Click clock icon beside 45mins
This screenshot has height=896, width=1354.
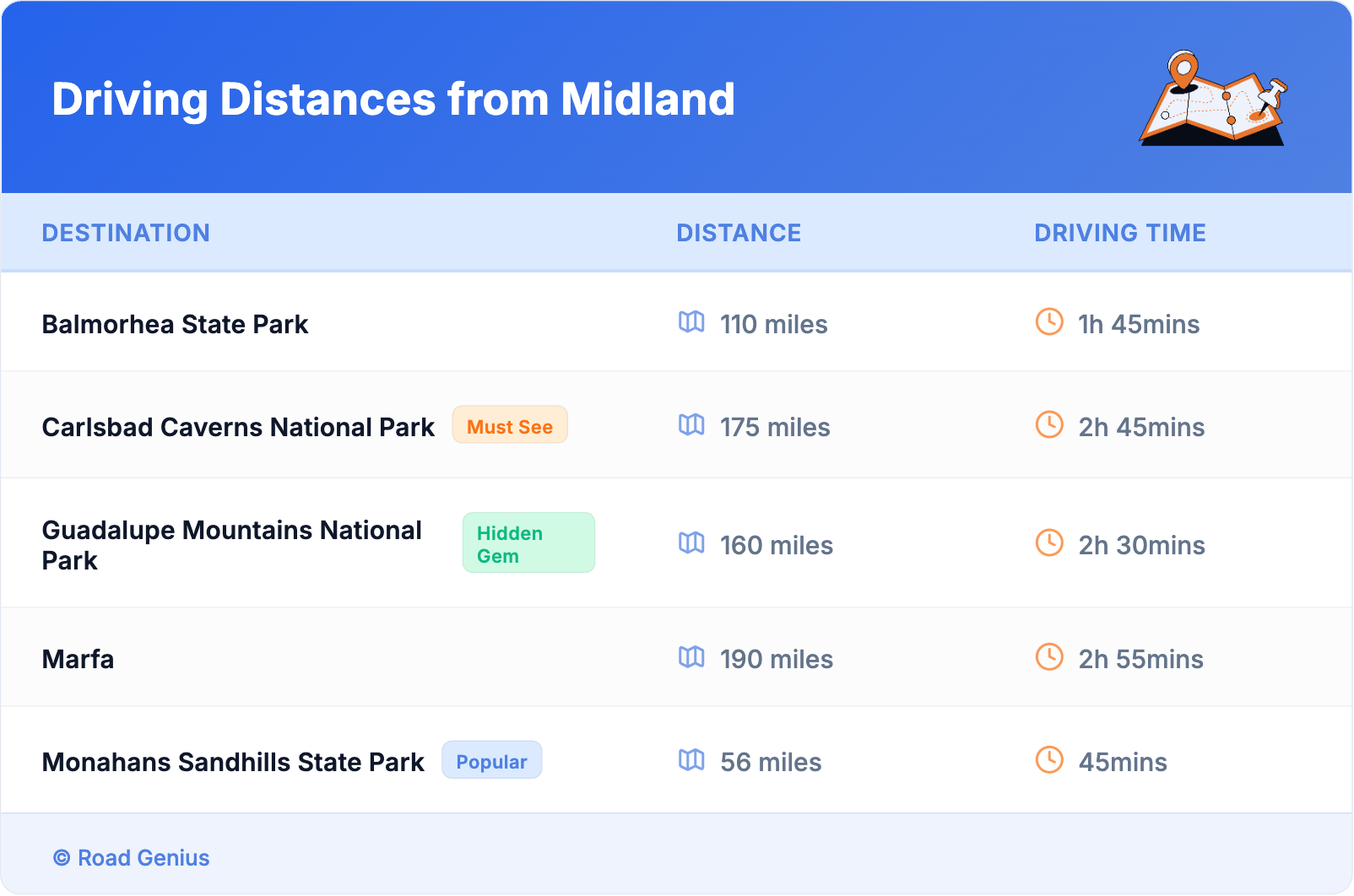click(x=1049, y=760)
